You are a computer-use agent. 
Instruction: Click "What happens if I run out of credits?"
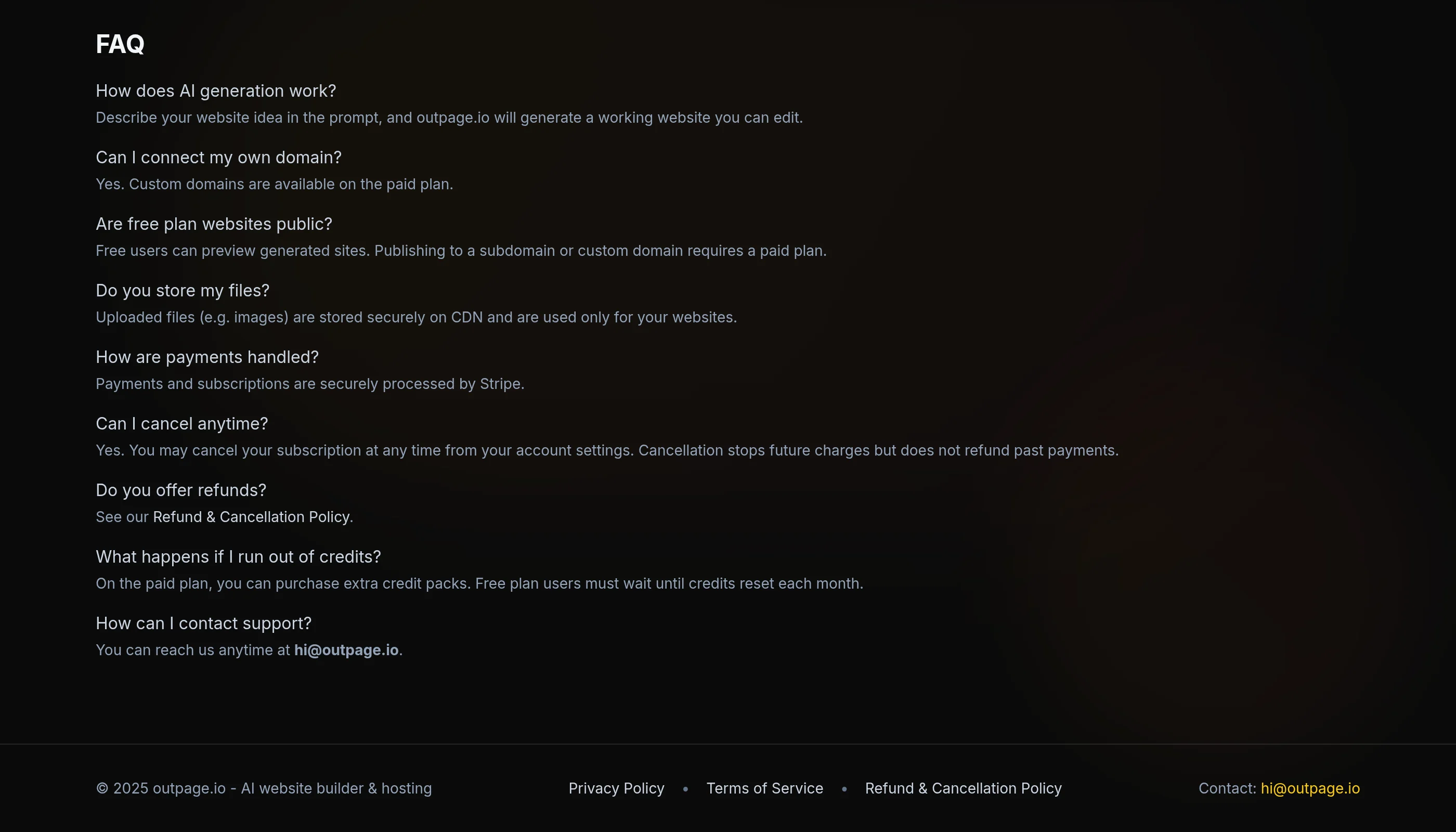(x=238, y=556)
